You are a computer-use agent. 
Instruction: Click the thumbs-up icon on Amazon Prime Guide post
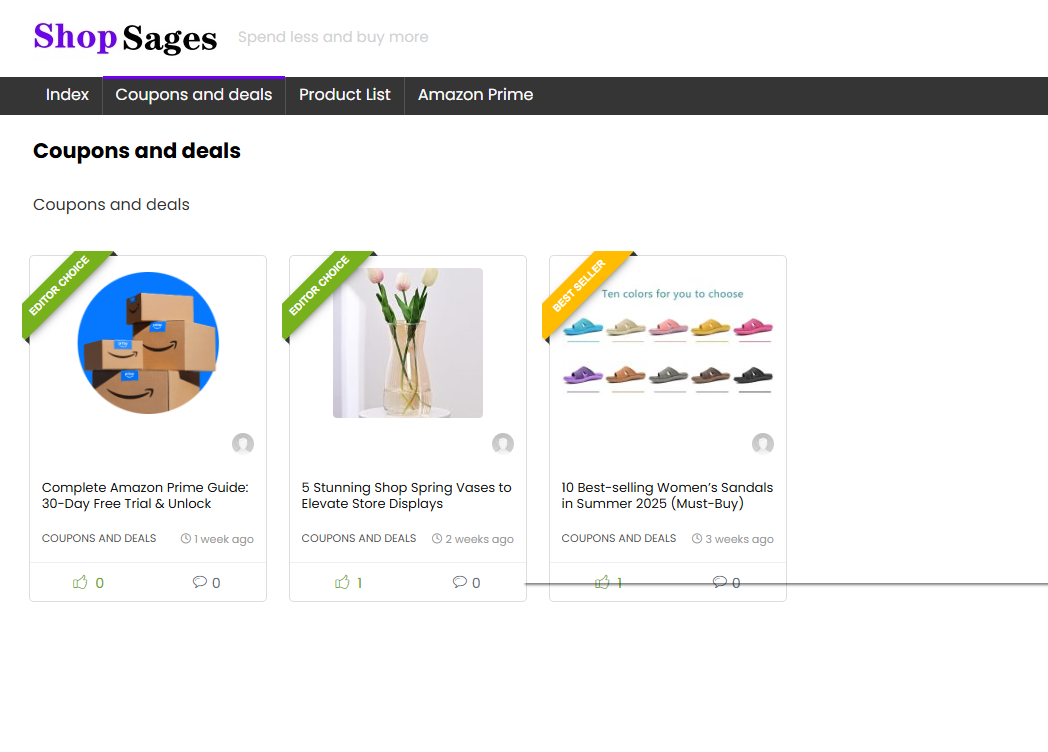[82, 582]
